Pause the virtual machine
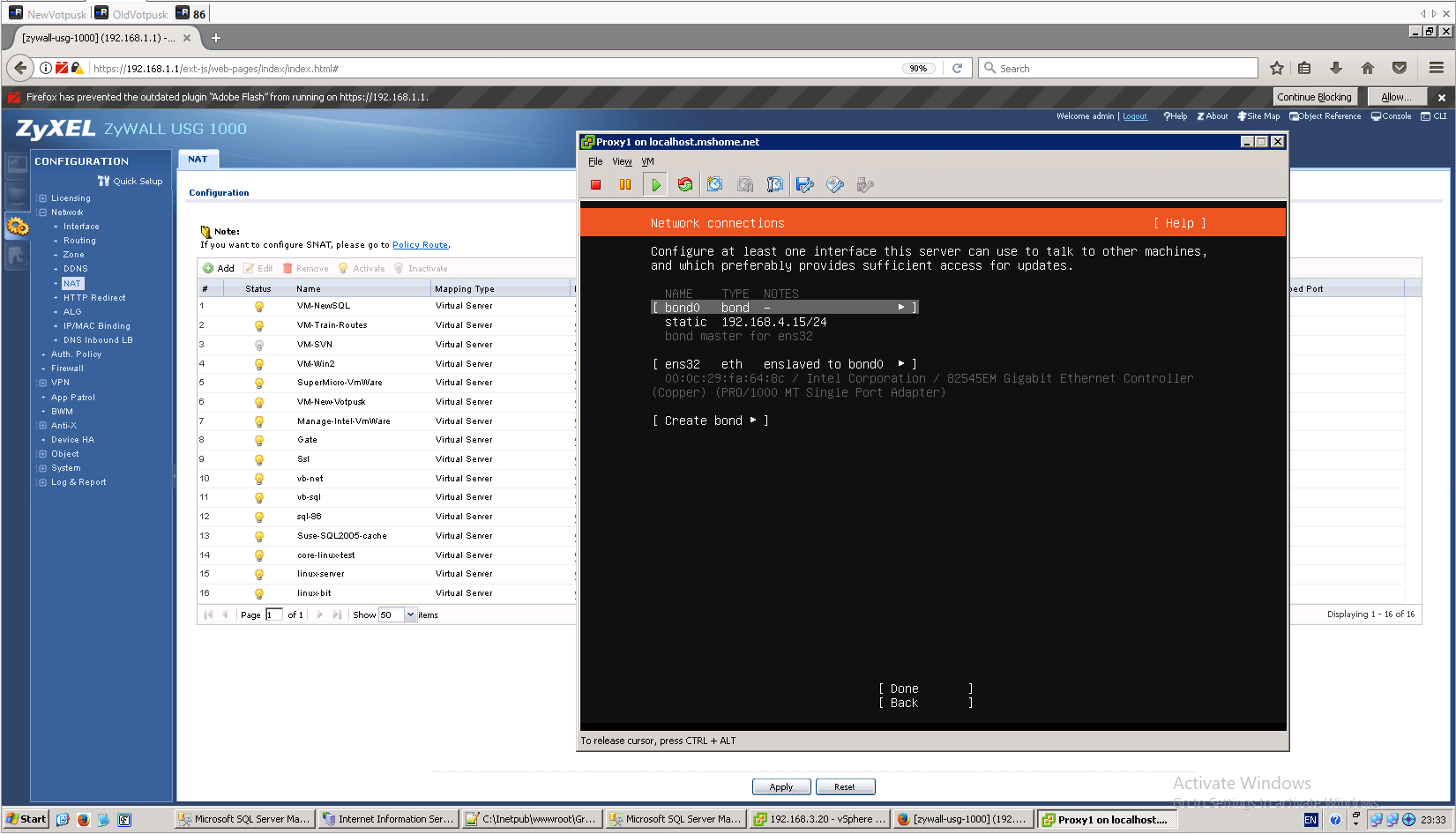This screenshot has width=1456, height=834. 625,184
